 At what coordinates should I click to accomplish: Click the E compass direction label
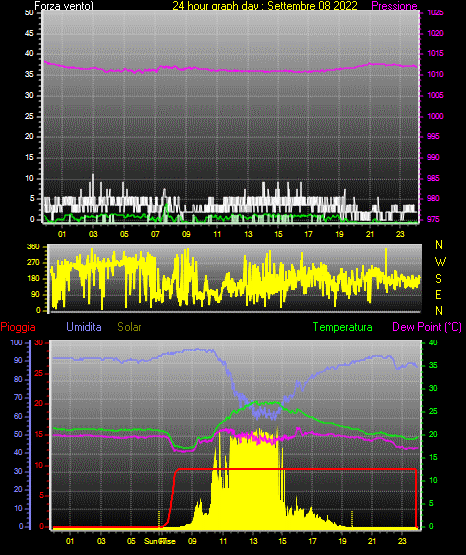click(x=438, y=294)
